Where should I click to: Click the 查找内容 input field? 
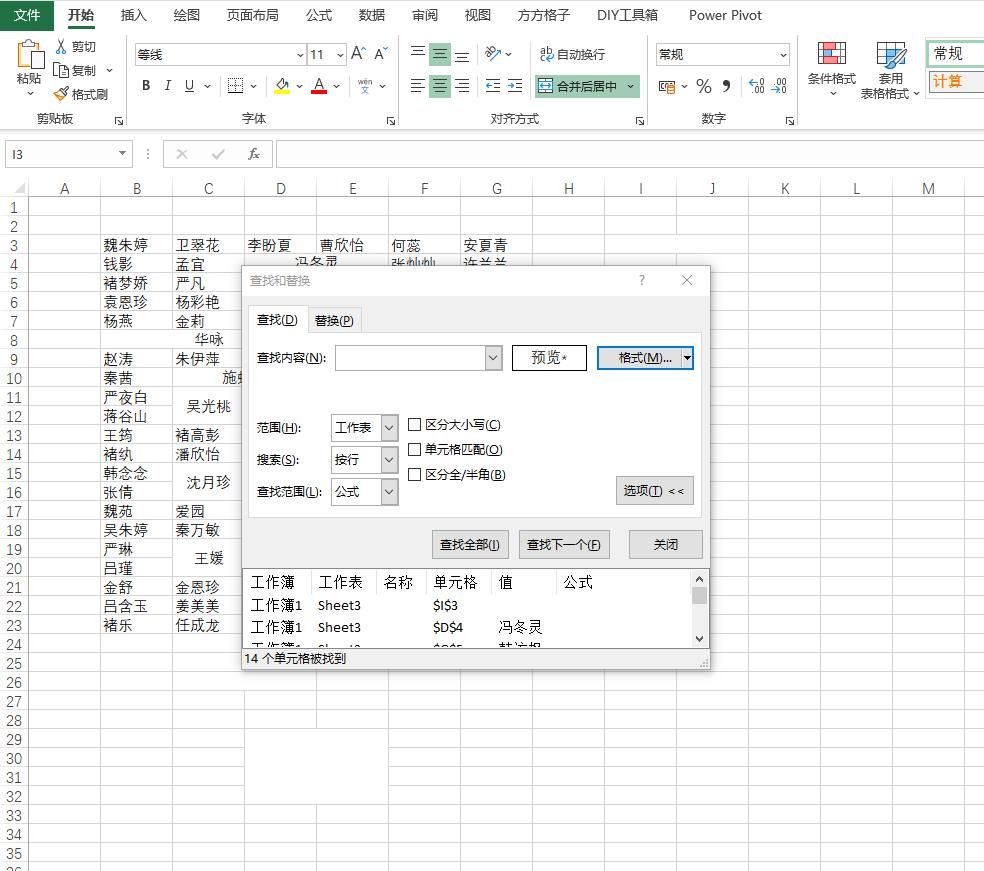click(x=410, y=357)
